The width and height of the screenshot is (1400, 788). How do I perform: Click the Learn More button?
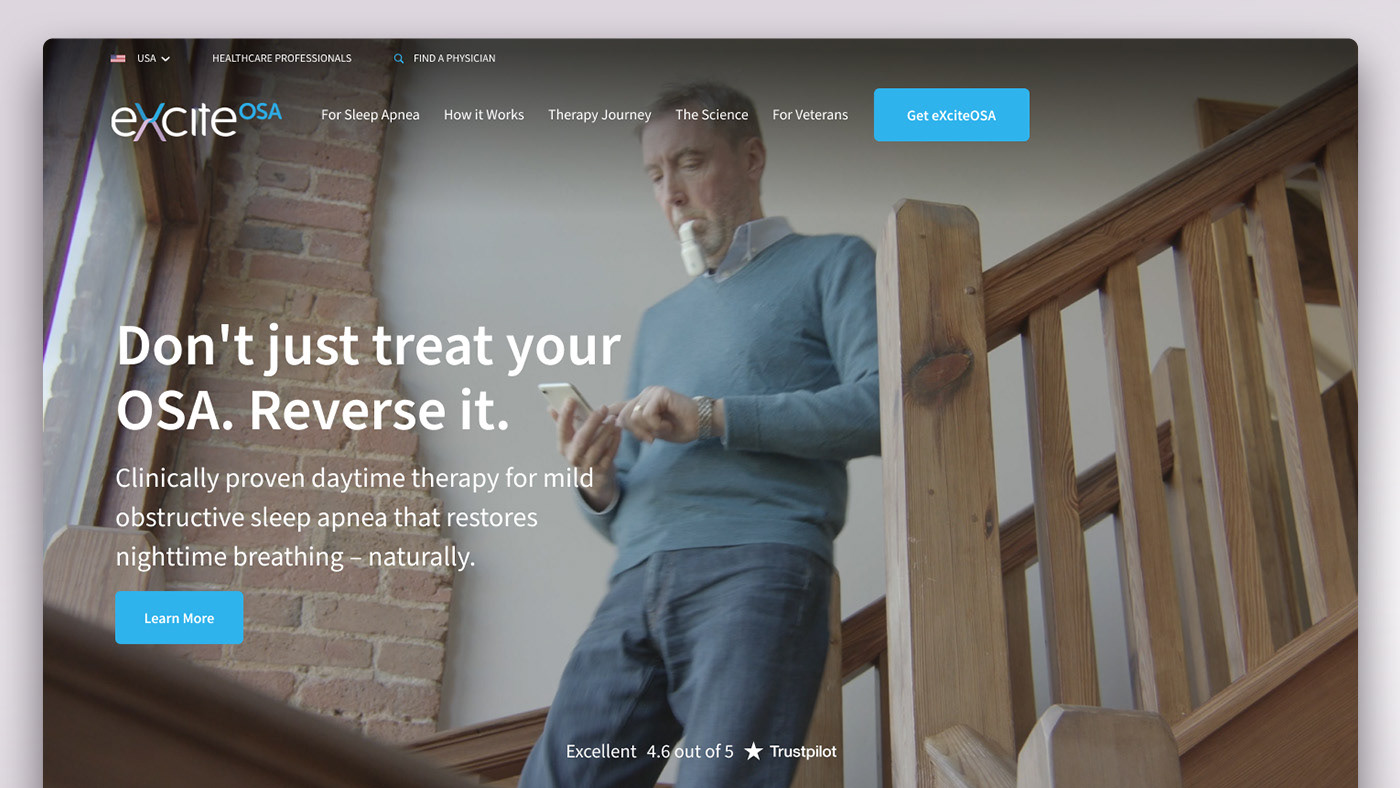(179, 618)
